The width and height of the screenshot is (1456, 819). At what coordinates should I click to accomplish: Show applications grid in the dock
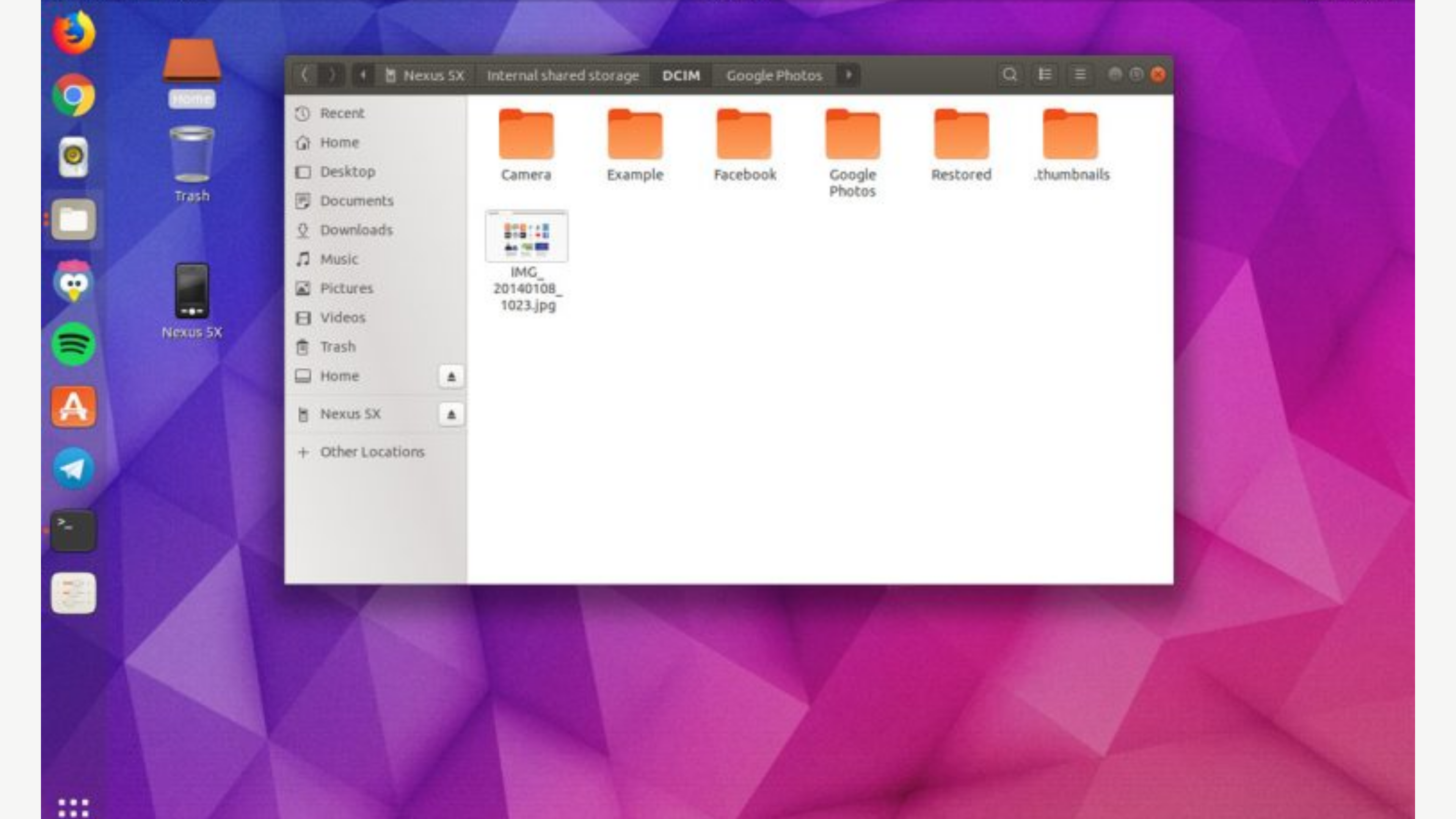74,808
